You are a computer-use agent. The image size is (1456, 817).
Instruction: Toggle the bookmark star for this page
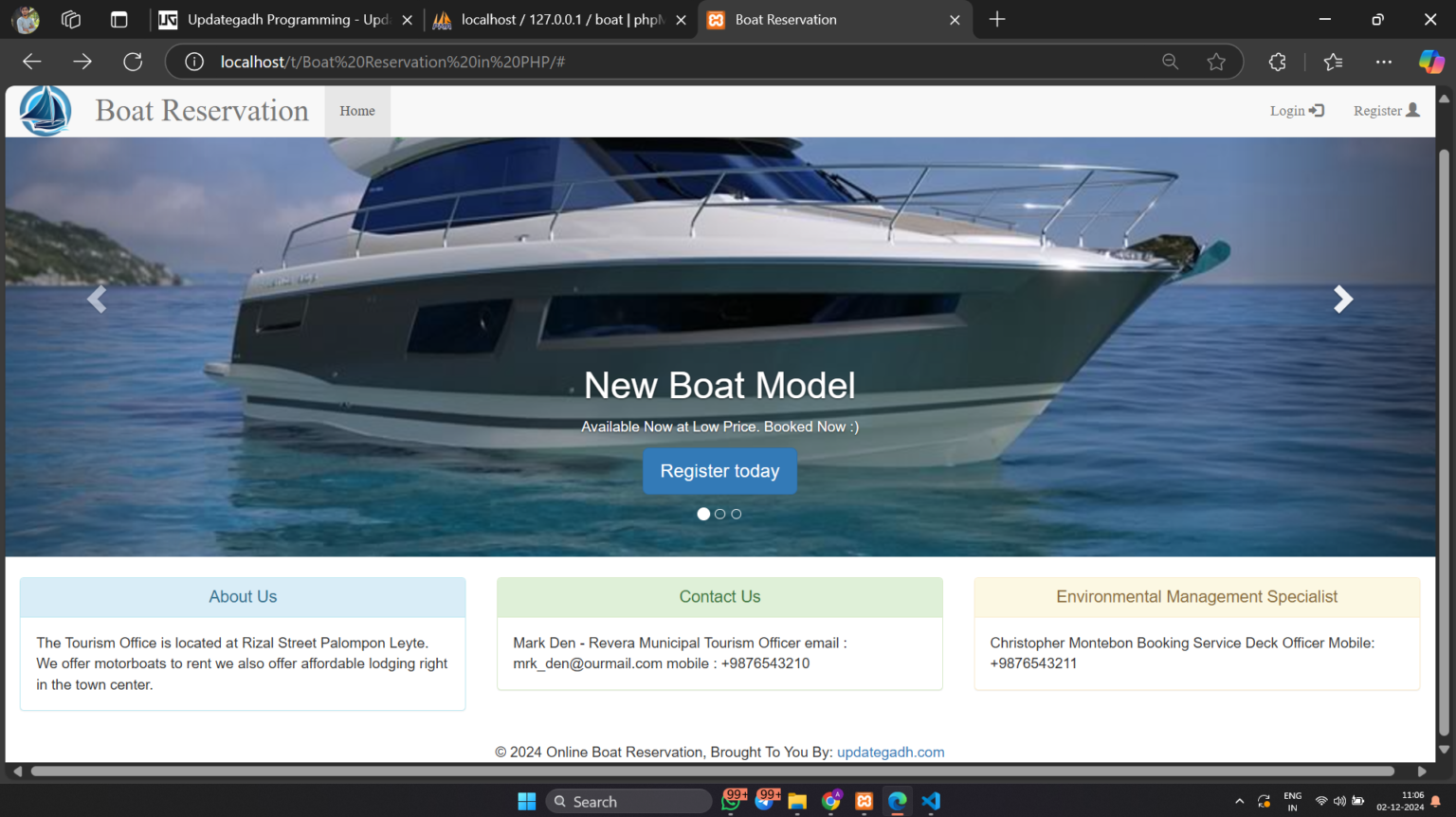1216,62
